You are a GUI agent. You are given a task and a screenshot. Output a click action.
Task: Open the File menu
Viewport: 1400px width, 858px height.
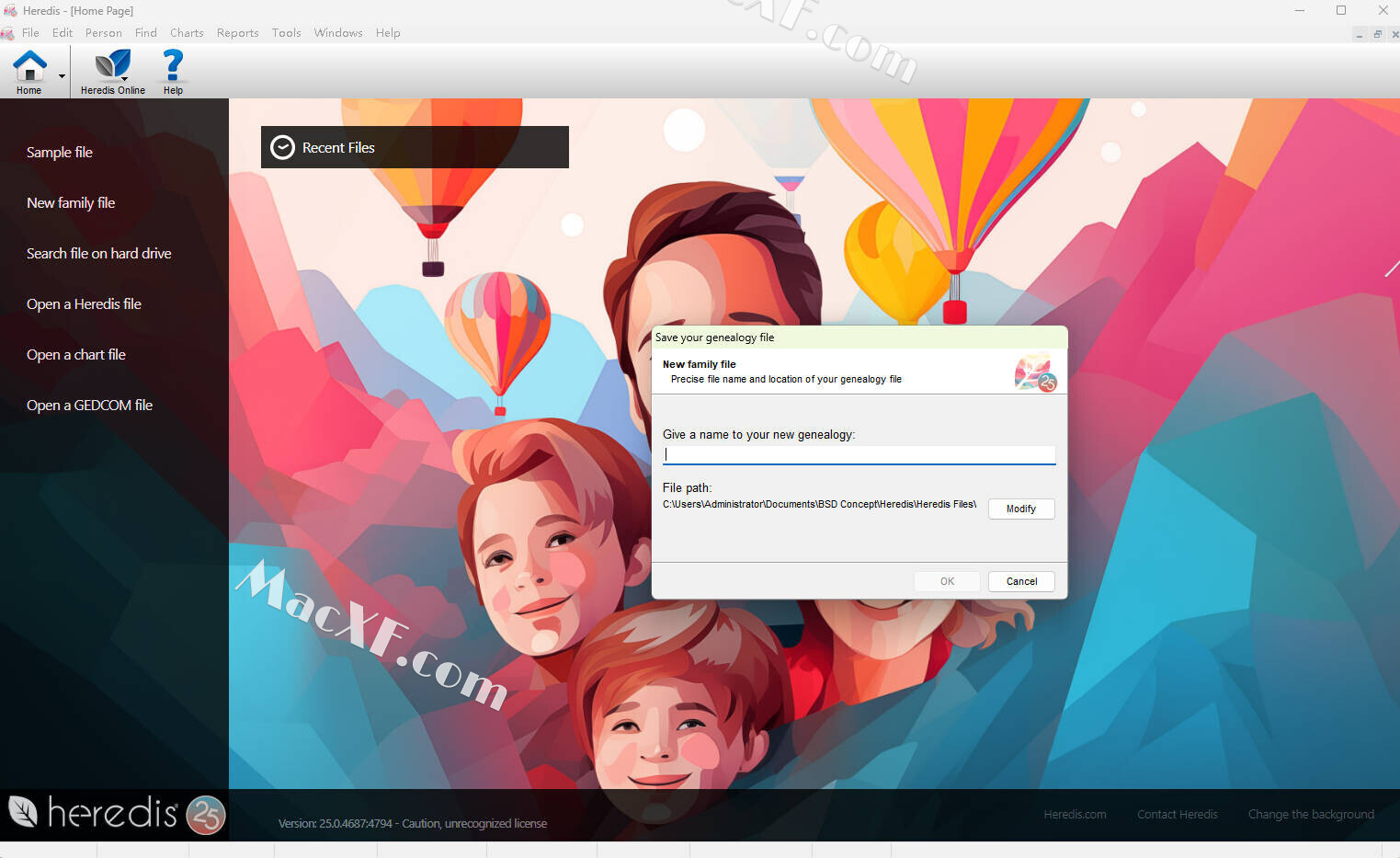tap(30, 33)
